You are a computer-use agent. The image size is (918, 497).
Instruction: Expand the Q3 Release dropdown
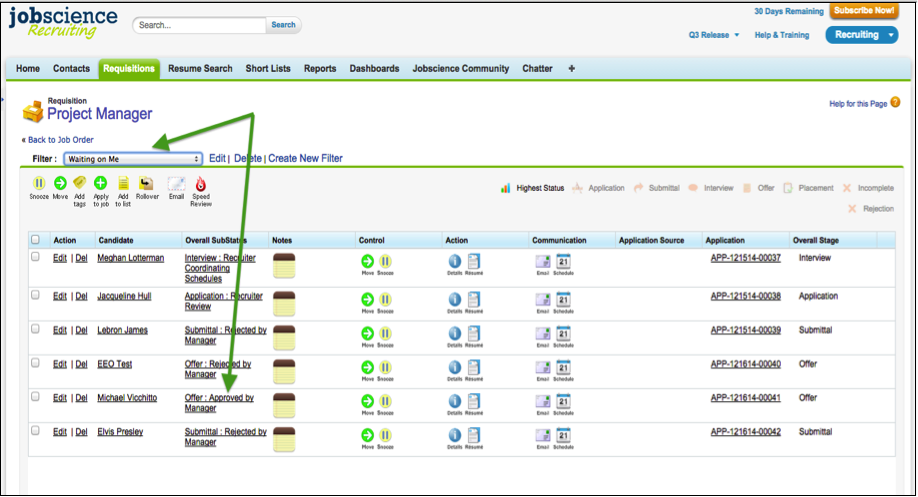tap(714, 35)
